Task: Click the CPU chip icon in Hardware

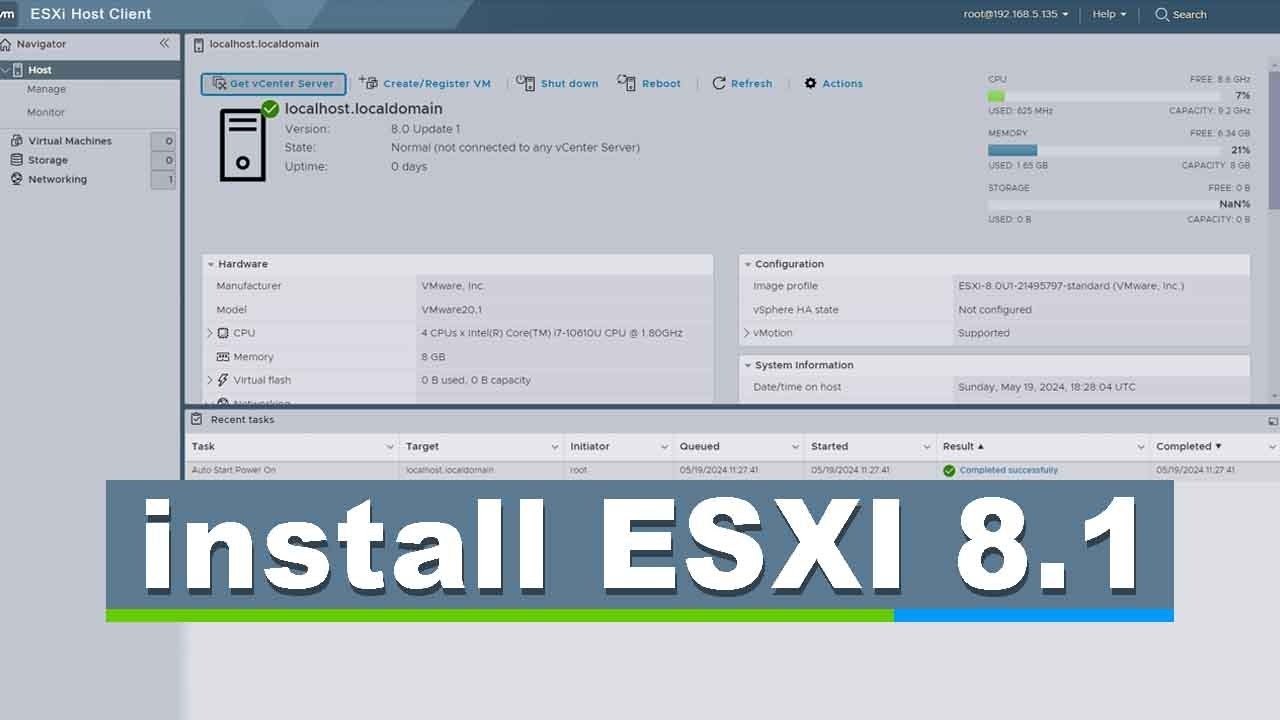Action: 223,333
